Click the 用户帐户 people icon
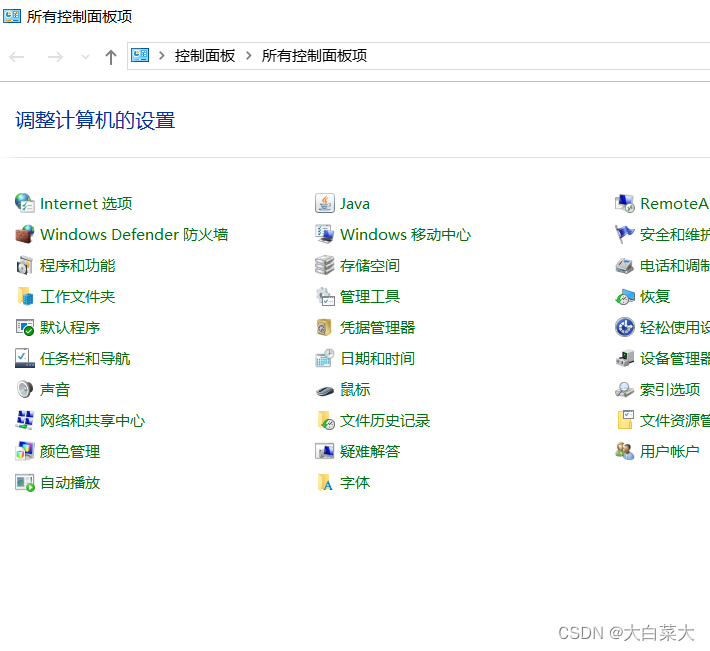 [625, 451]
